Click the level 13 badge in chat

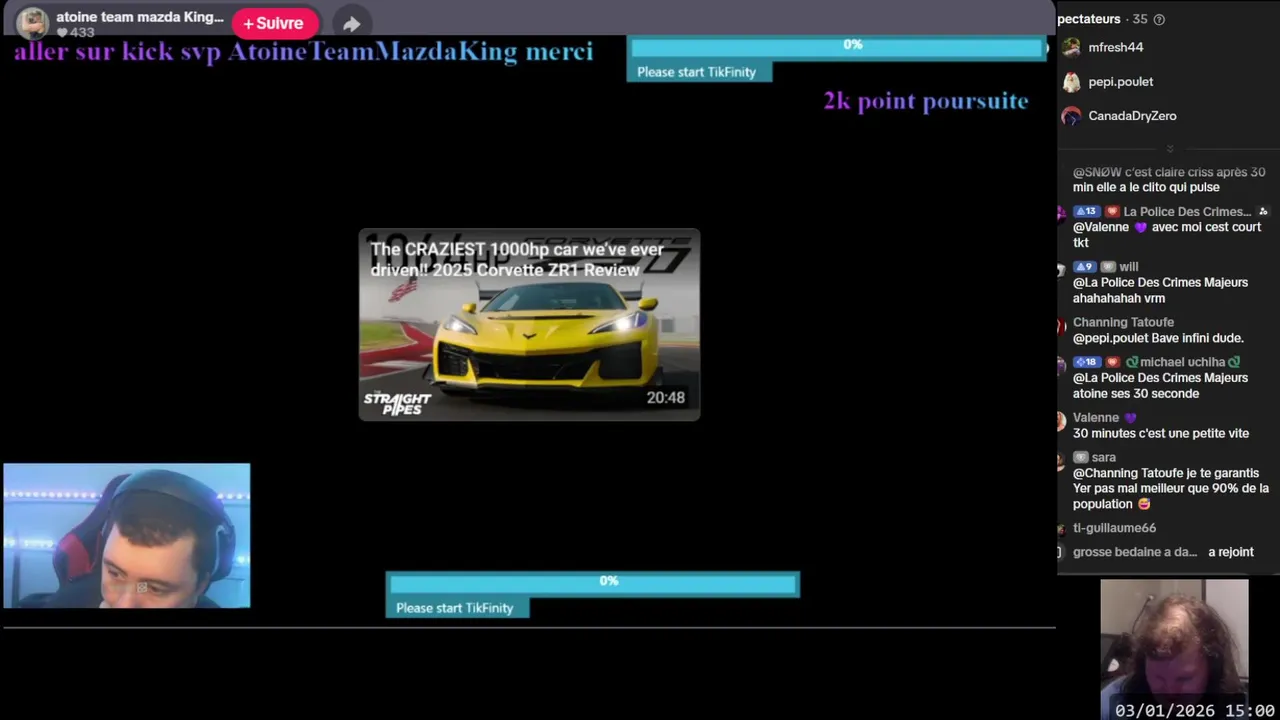coord(1086,212)
